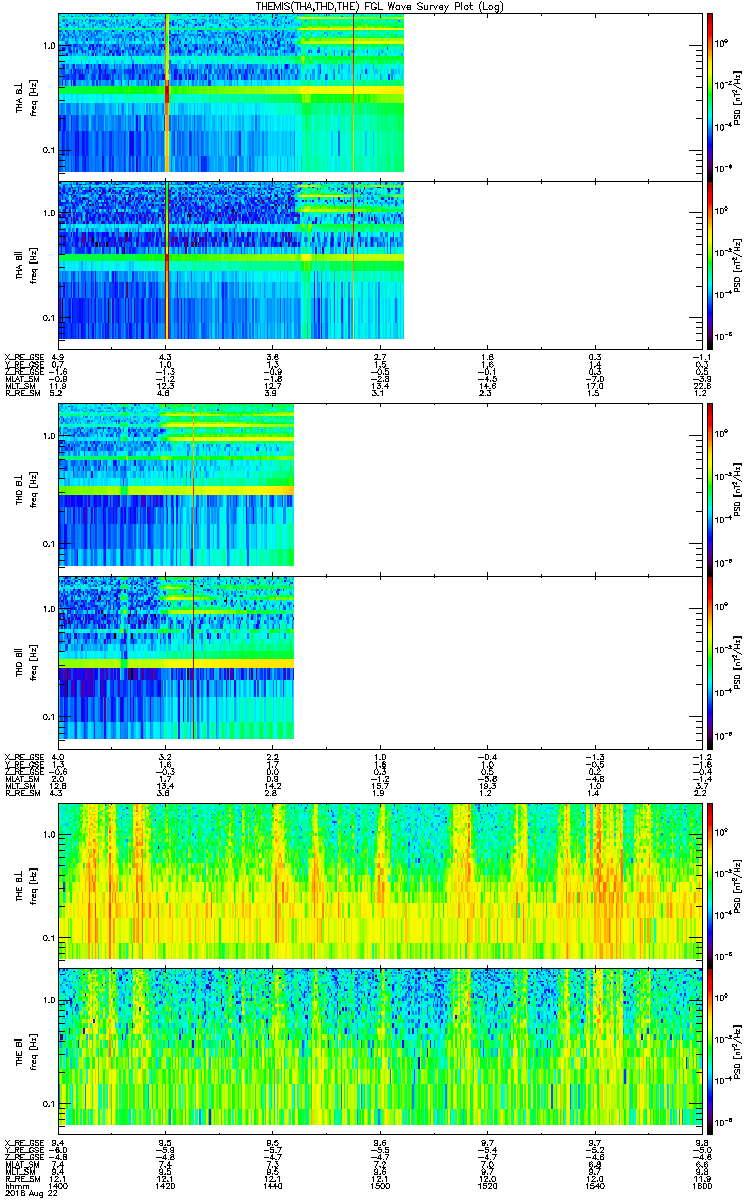Image resolution: width=750 pixels, height=1200 pixels.
Task: Click the THA X_RE_GSE value 2.7
Action: pos(380,357)
